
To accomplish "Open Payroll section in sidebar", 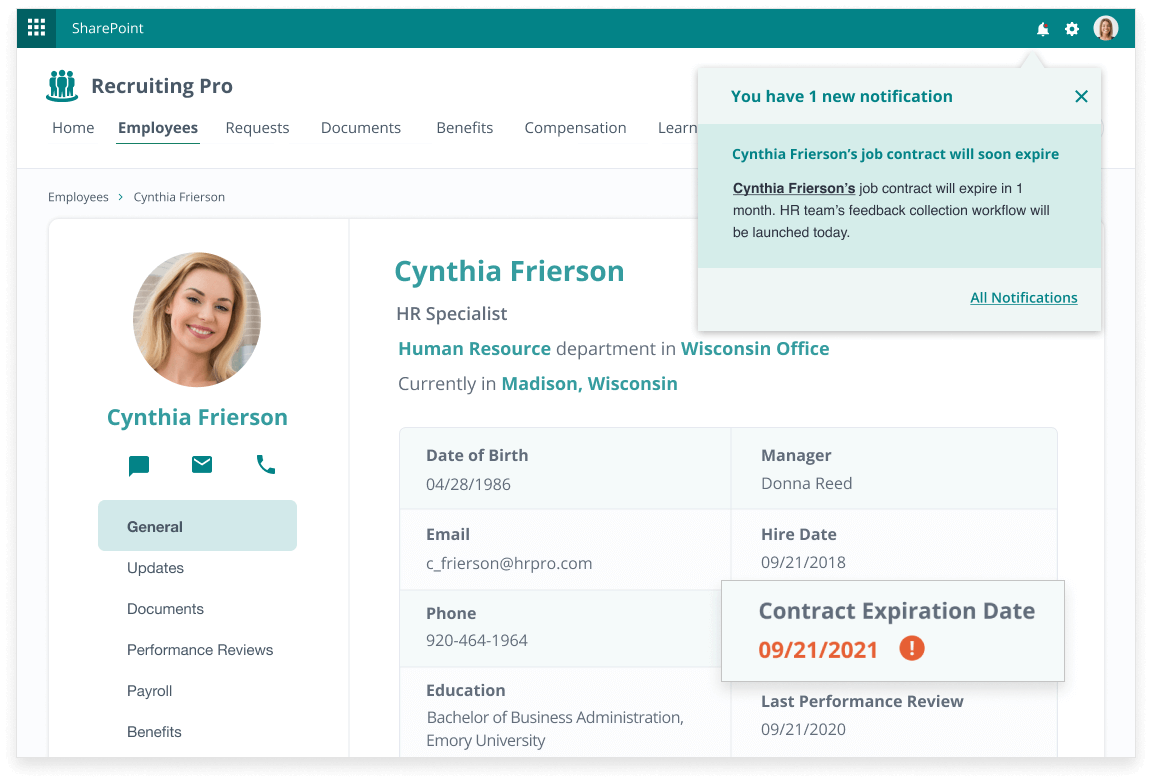I will 150,691.
